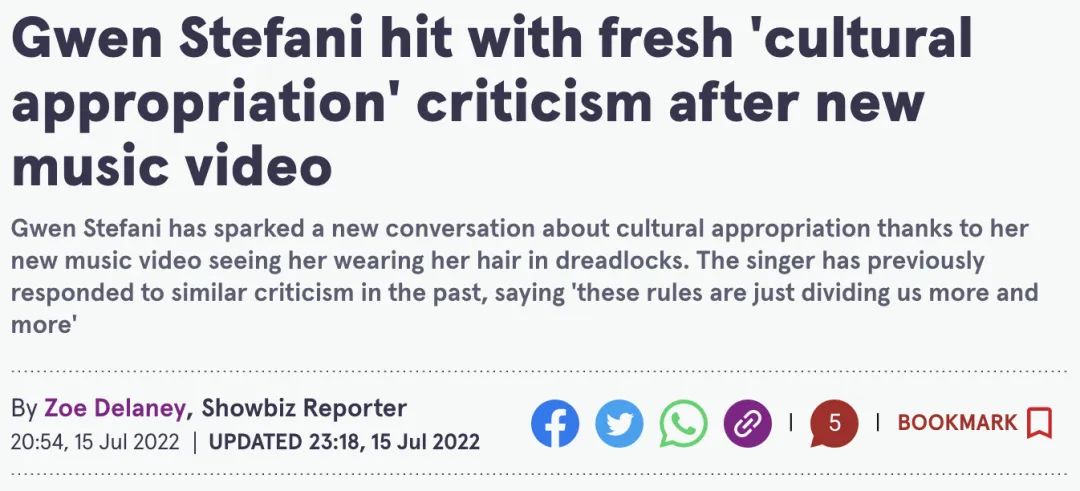Select the 20:54, 15 Jul 2022 publish time

(x=95, y=441)
